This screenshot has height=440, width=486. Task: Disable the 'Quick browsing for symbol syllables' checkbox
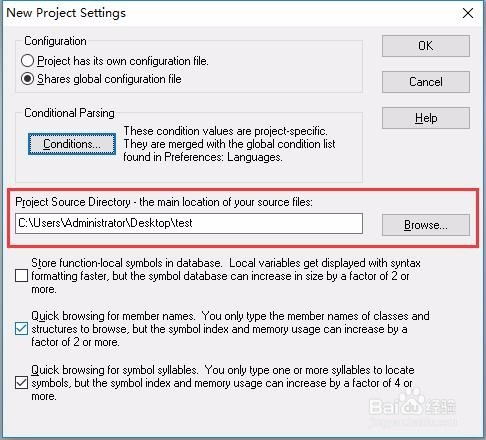(21, 383)
